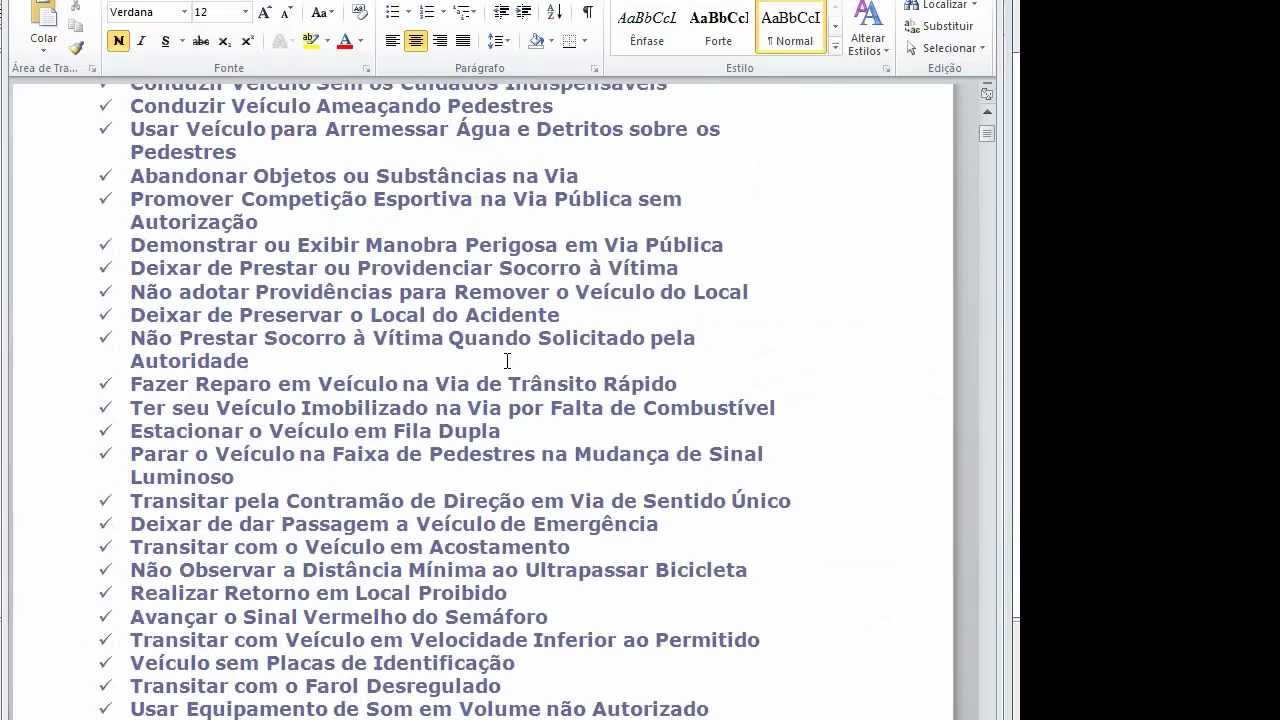Viewport: 1280px width, 720px height.
Task: Open the Change Case (Aa) dropdown
Action: click(x=322, y=12)
